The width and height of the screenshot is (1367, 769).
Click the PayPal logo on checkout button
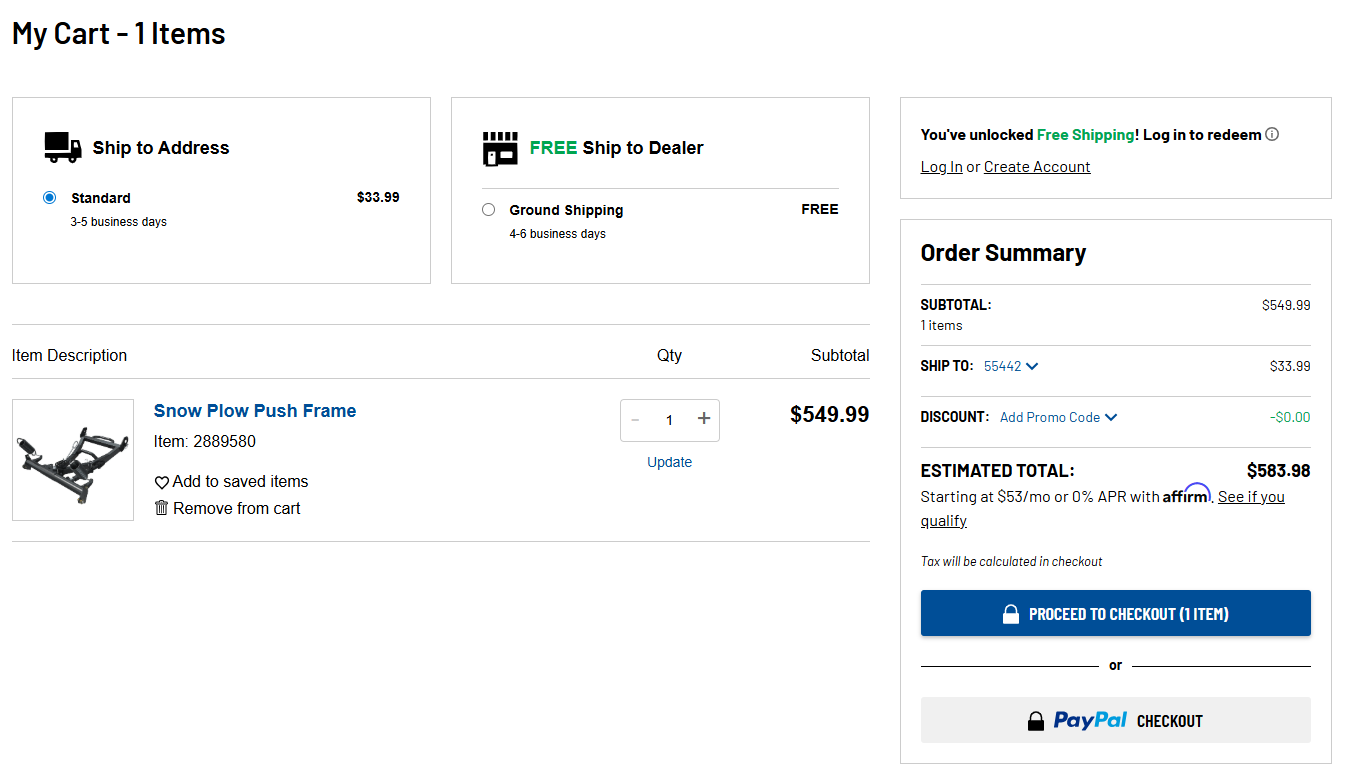point(1091,720)
